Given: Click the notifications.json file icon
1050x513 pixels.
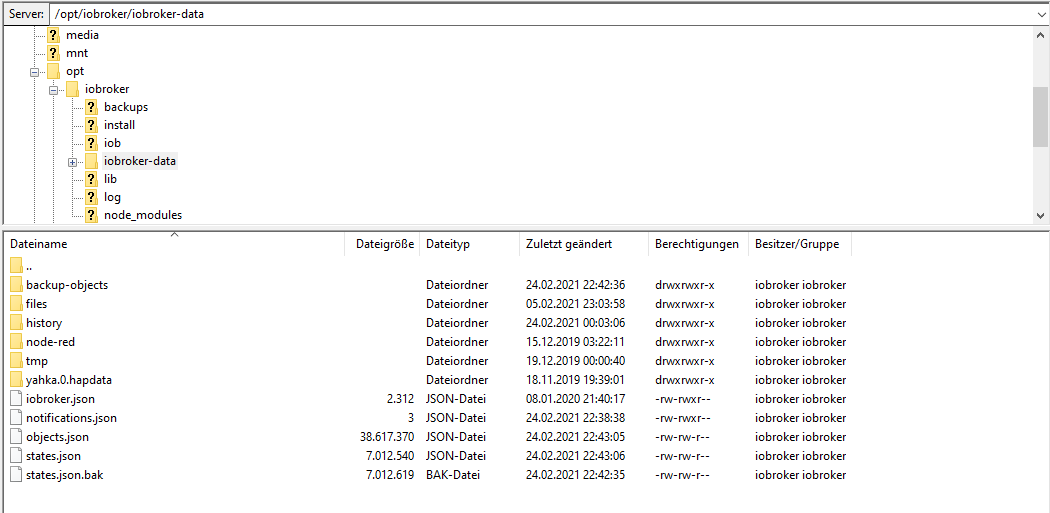Looking at the screenshot, I should (16, 418).
